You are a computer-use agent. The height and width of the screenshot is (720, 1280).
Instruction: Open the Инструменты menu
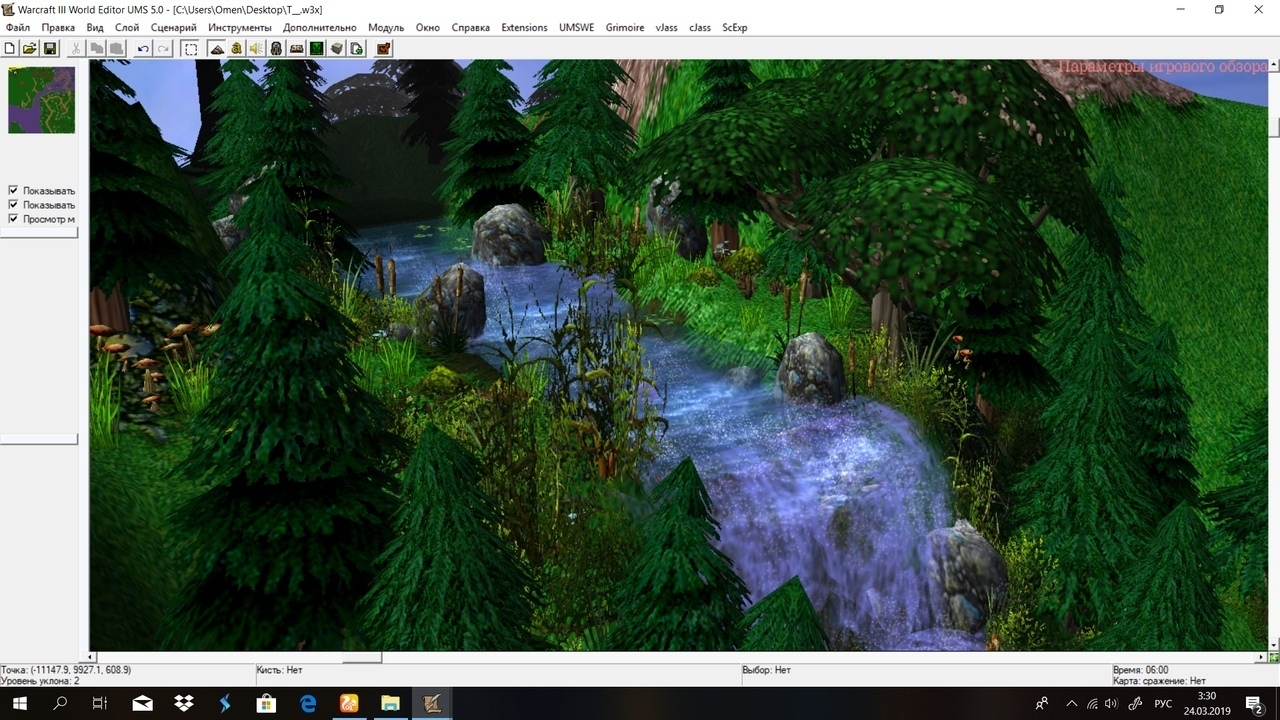(240, 27)
